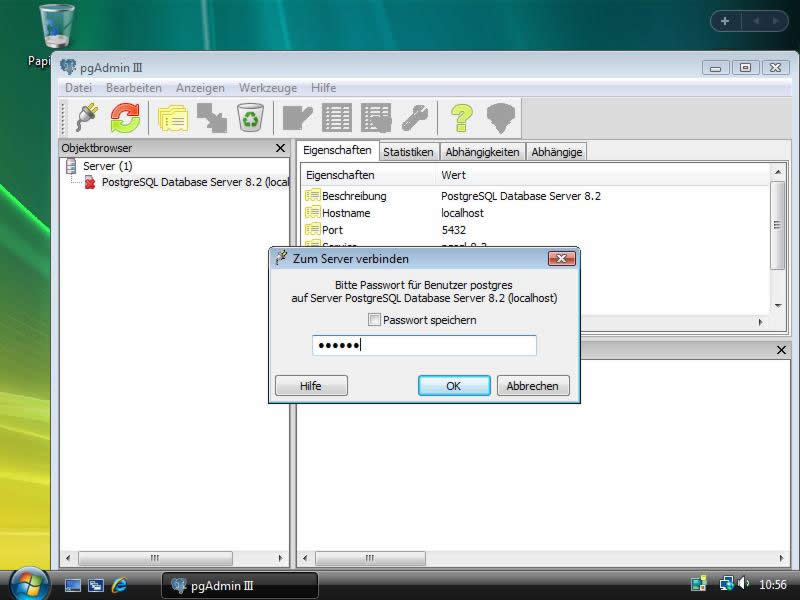Click the switch windows quick launch icon
Screen dimensions: 800x600
96,585
